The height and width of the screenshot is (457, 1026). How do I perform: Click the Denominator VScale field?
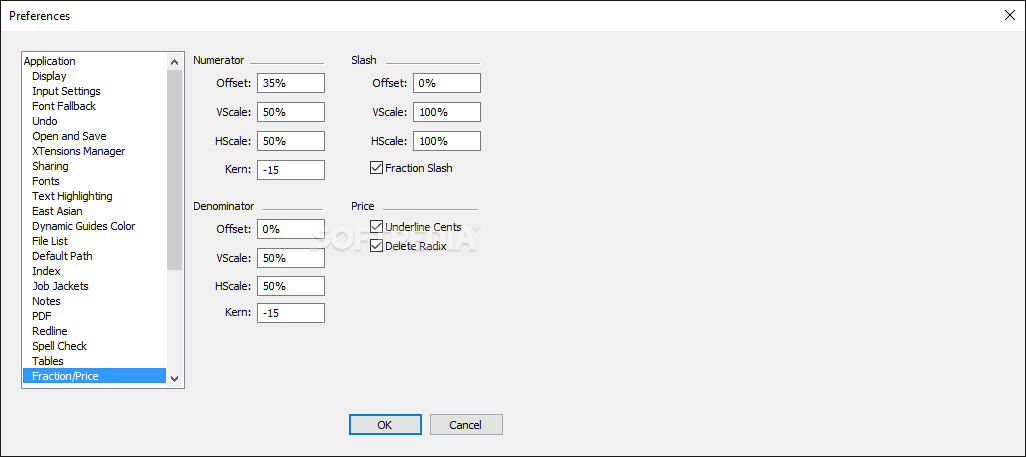tap(291, 258)
